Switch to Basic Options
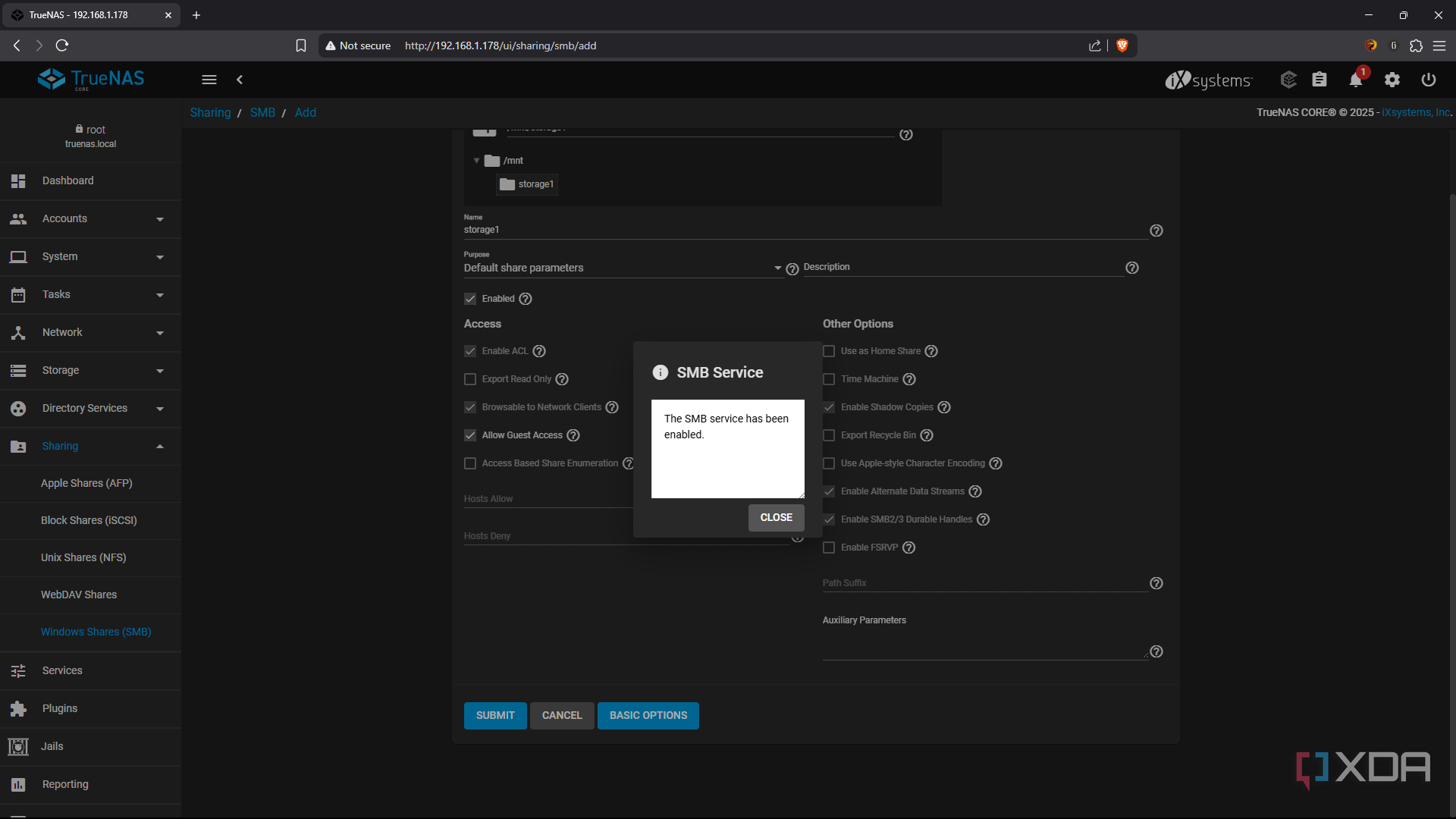This screenshot has height=819, width=1456. coord(648,716)
